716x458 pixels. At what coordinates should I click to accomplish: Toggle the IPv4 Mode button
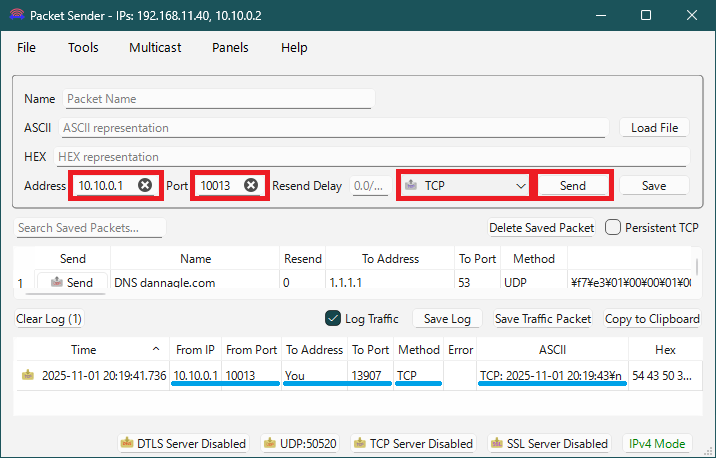click(656, 443)
